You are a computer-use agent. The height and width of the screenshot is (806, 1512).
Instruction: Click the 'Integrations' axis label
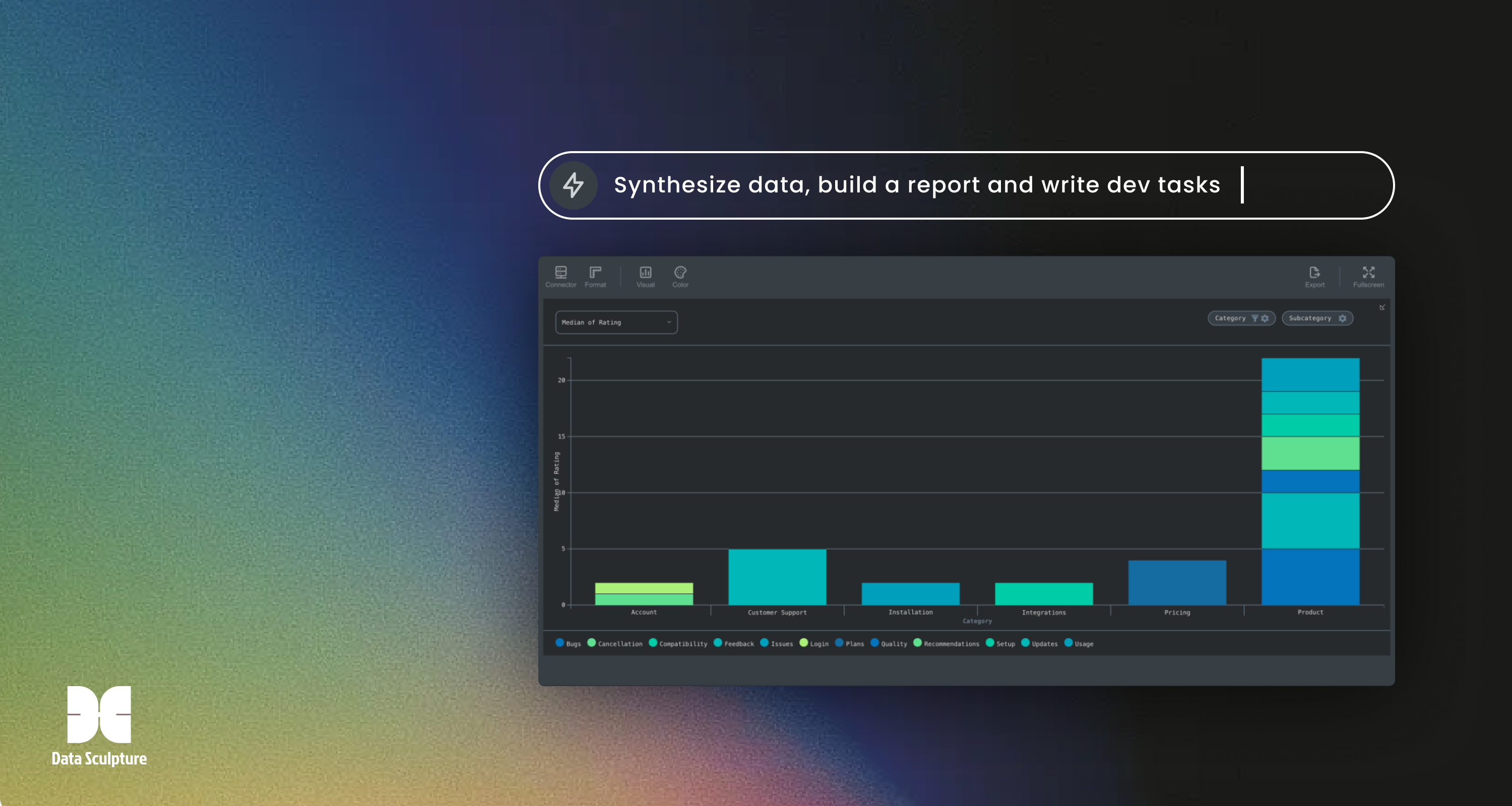tap(1044, 613)
